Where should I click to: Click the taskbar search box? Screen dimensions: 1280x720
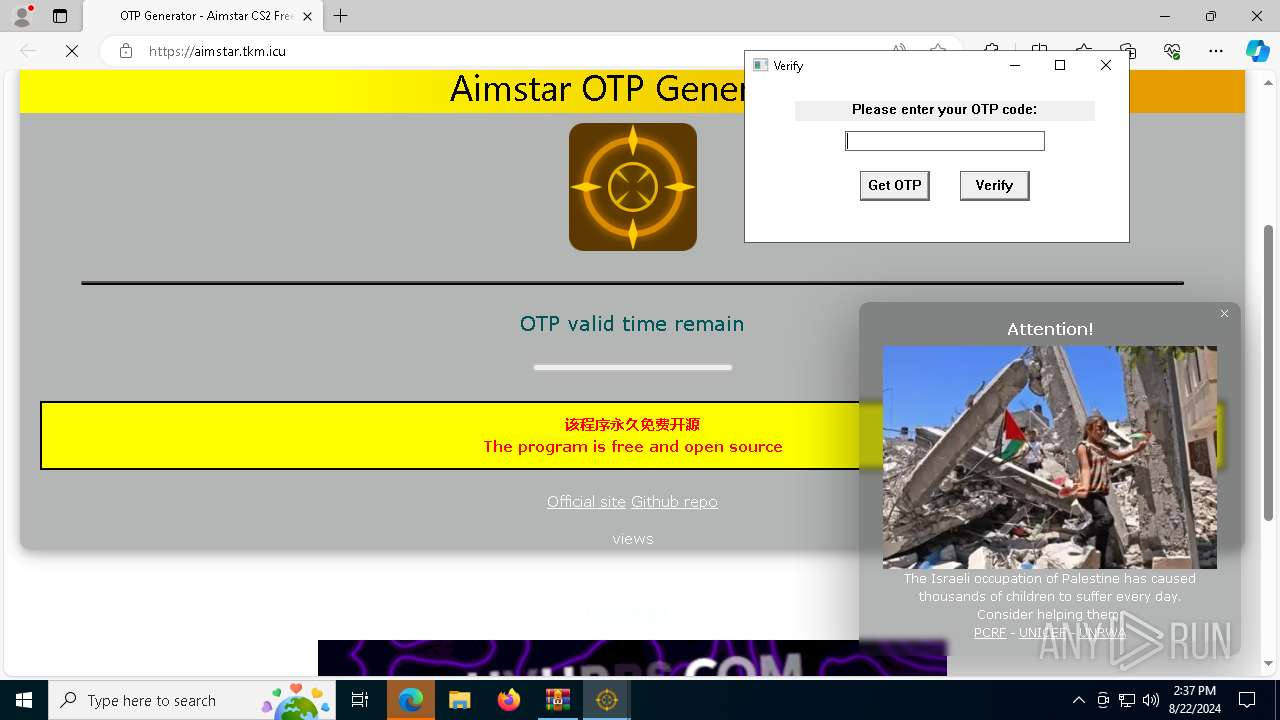coord(193,700)
